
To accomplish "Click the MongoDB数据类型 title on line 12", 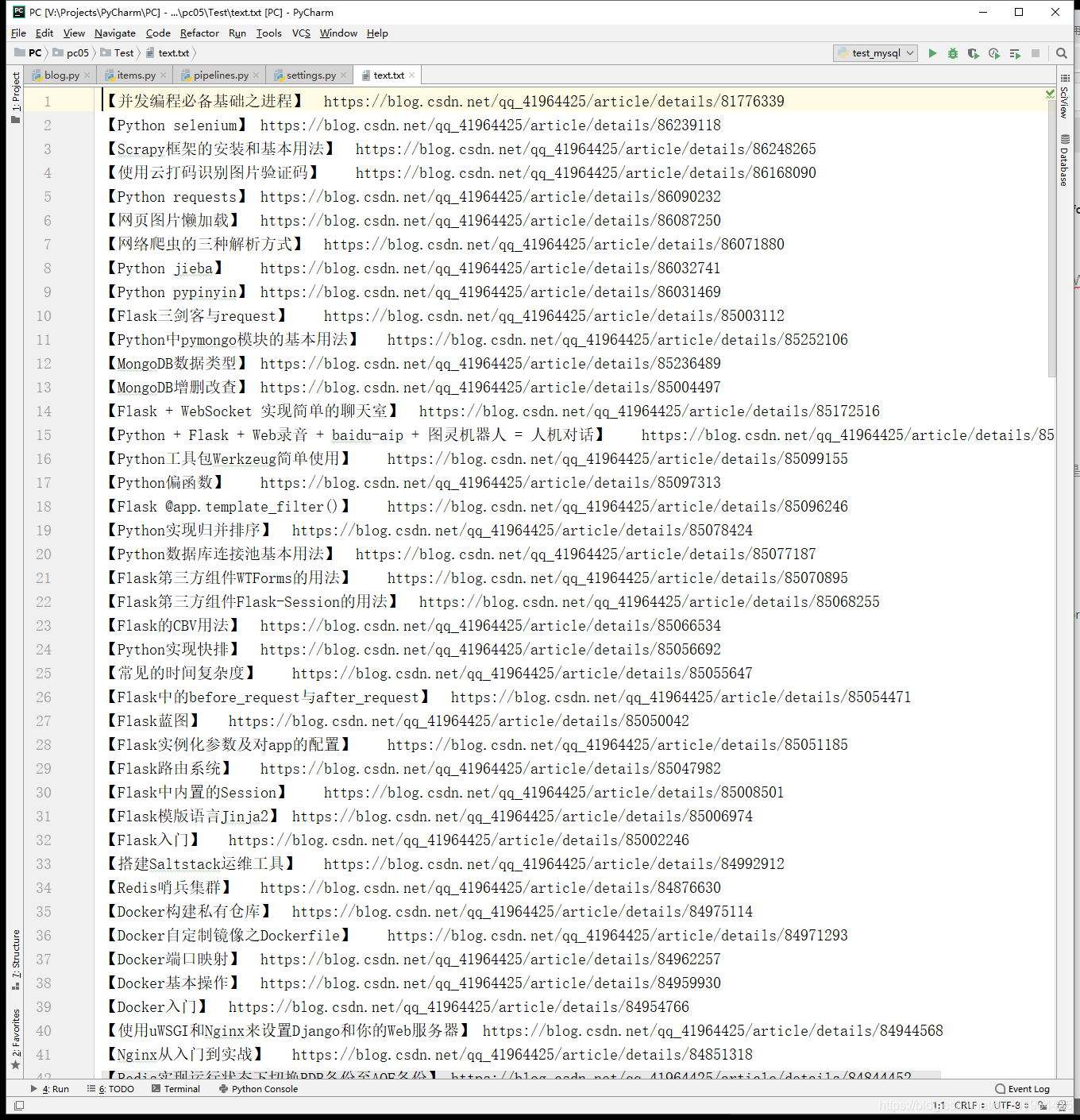I will pos(177,364).
